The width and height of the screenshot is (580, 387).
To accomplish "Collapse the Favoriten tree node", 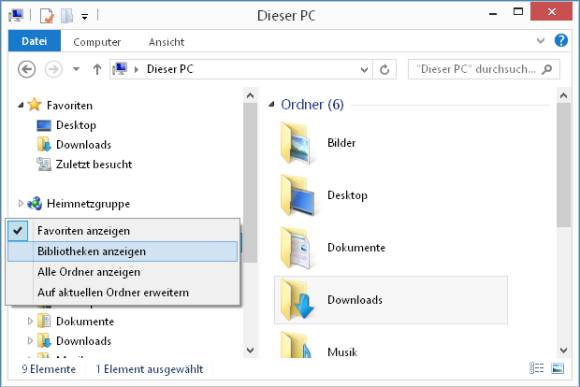I will [x=21, y=105].
